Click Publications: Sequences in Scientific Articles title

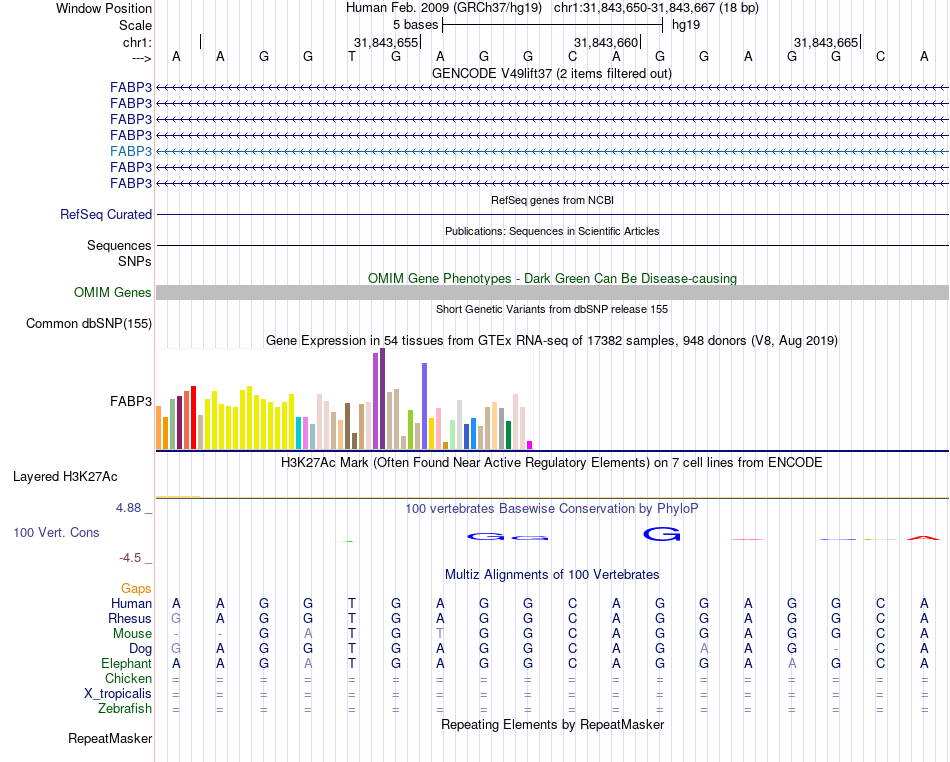[x=552, y=231]
